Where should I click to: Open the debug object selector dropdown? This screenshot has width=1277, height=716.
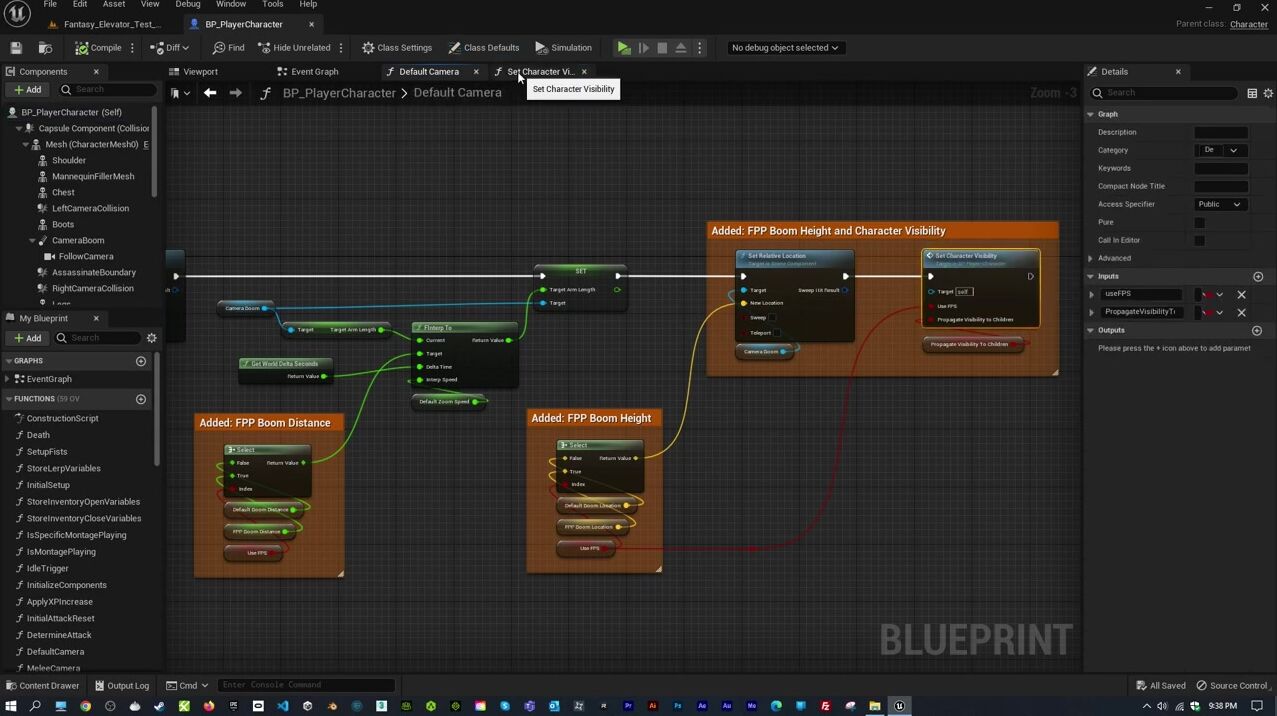[x=785, y=48]
